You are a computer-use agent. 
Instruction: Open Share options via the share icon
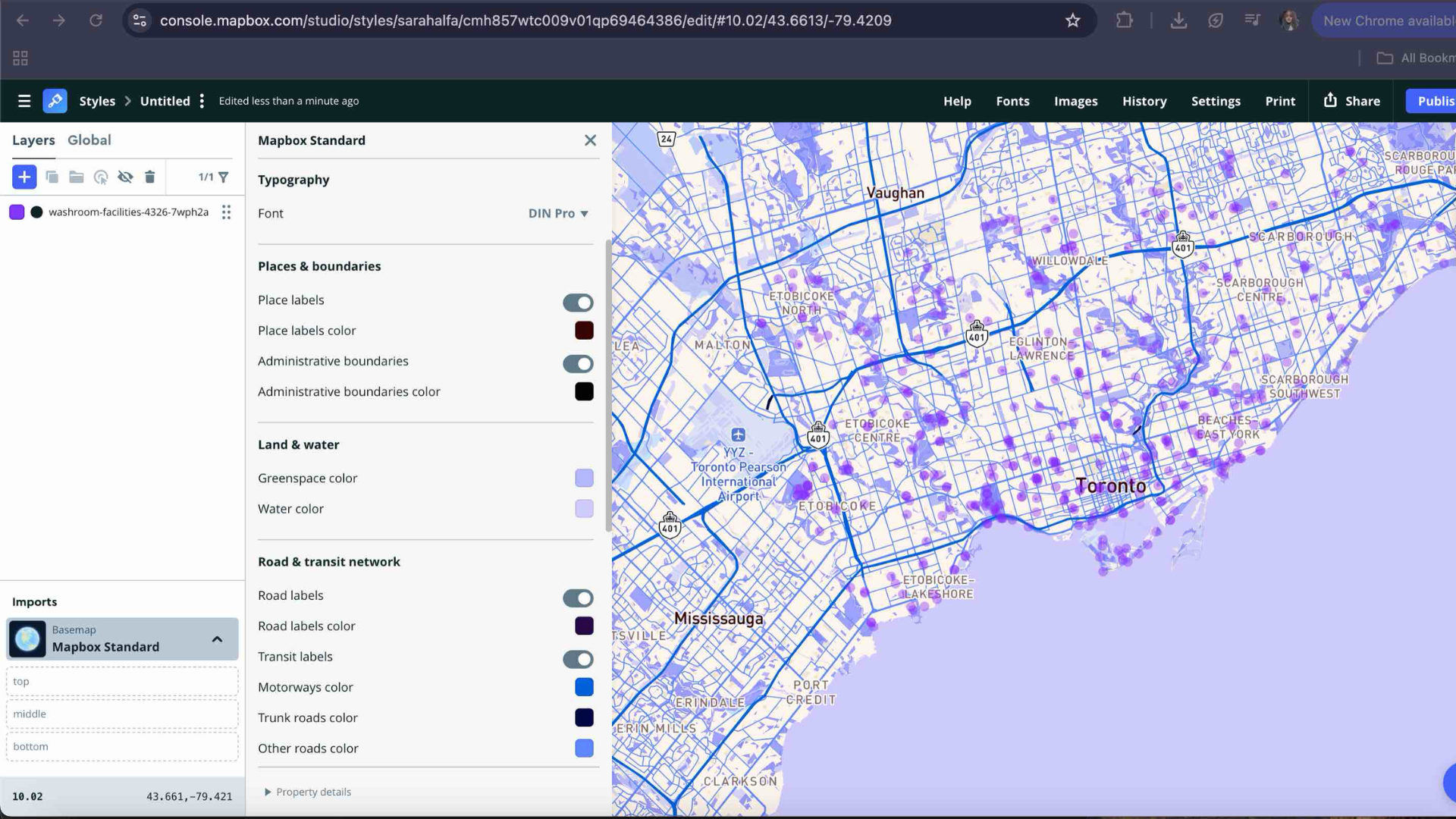pos(1331,100)
